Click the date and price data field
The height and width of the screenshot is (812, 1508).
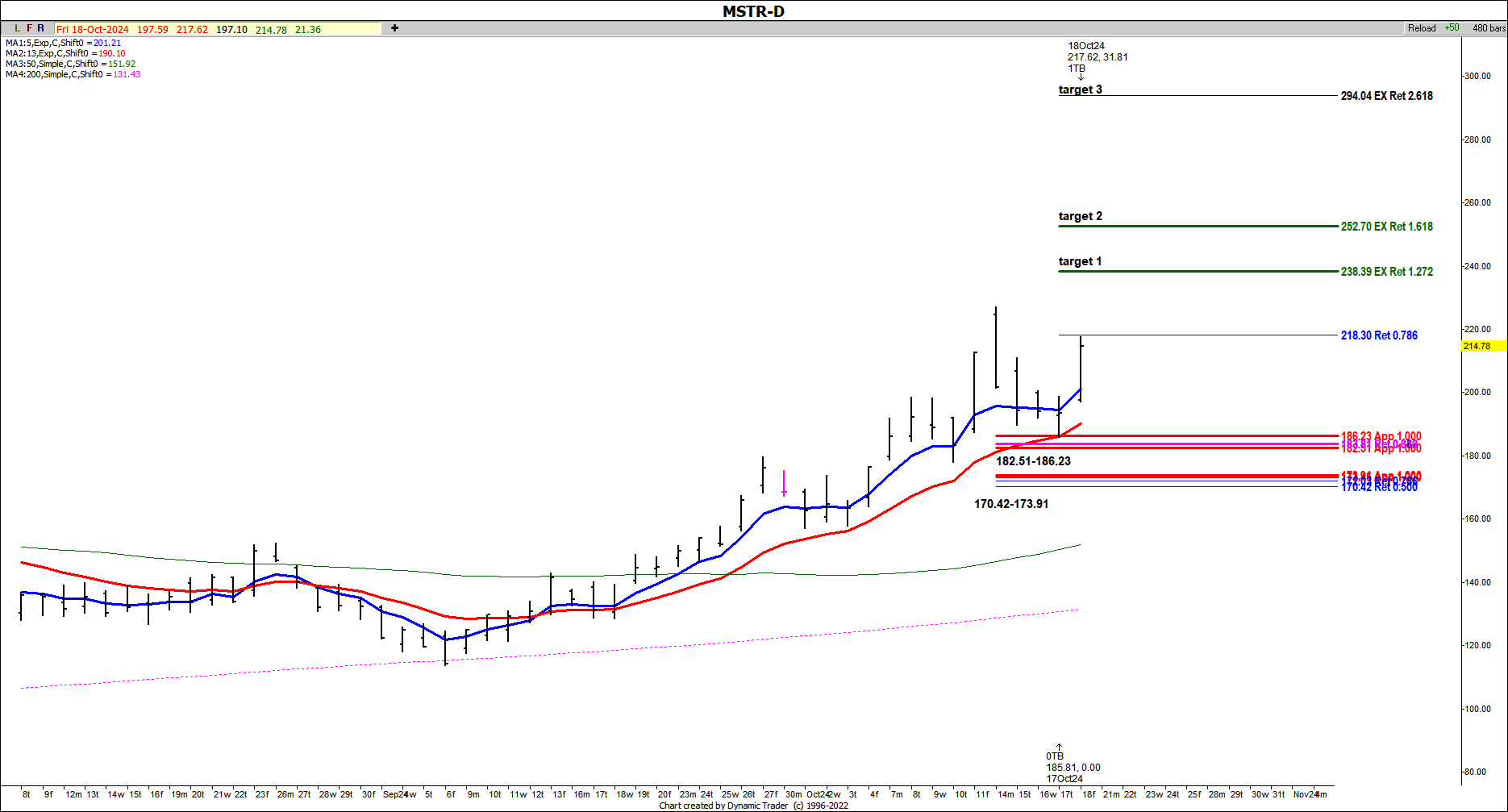point(218,29)
